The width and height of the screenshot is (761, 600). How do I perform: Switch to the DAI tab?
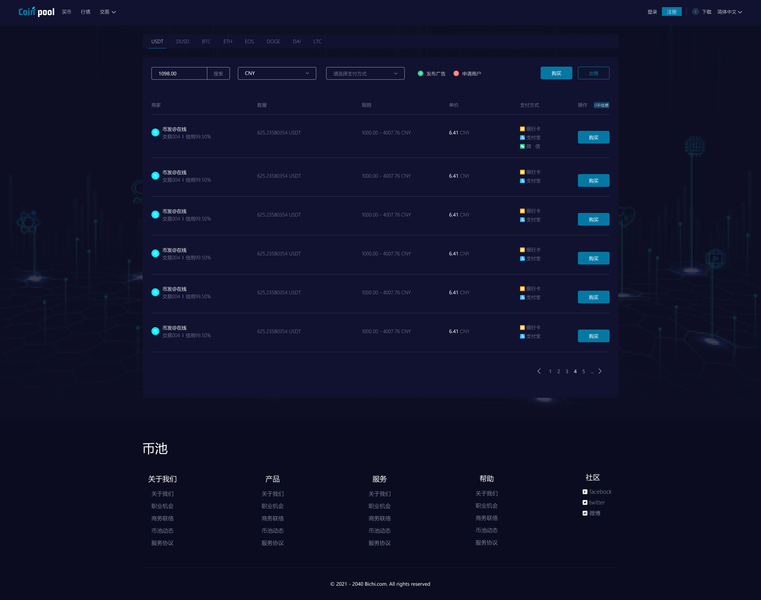297,41
